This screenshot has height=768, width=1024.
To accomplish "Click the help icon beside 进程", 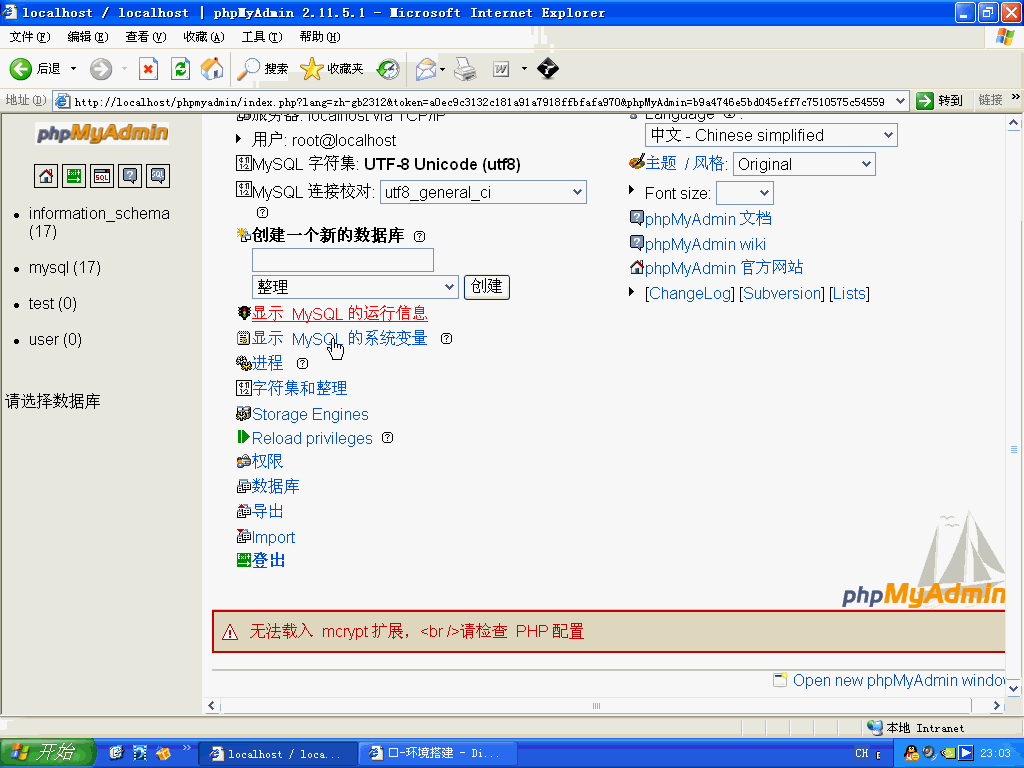I will (302, 363).
